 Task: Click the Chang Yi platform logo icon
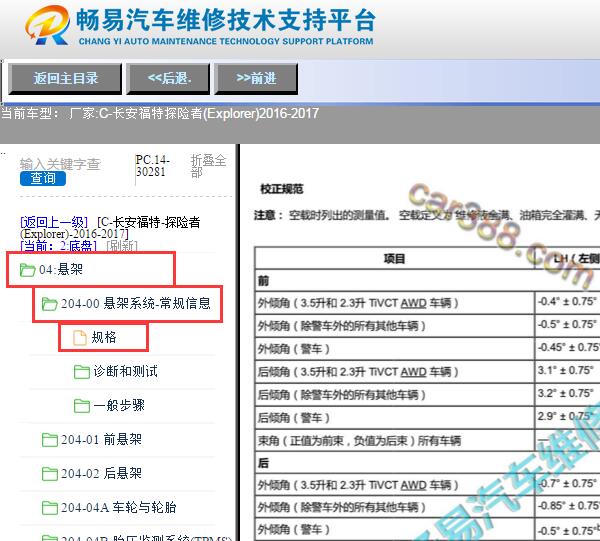point(48,25)
